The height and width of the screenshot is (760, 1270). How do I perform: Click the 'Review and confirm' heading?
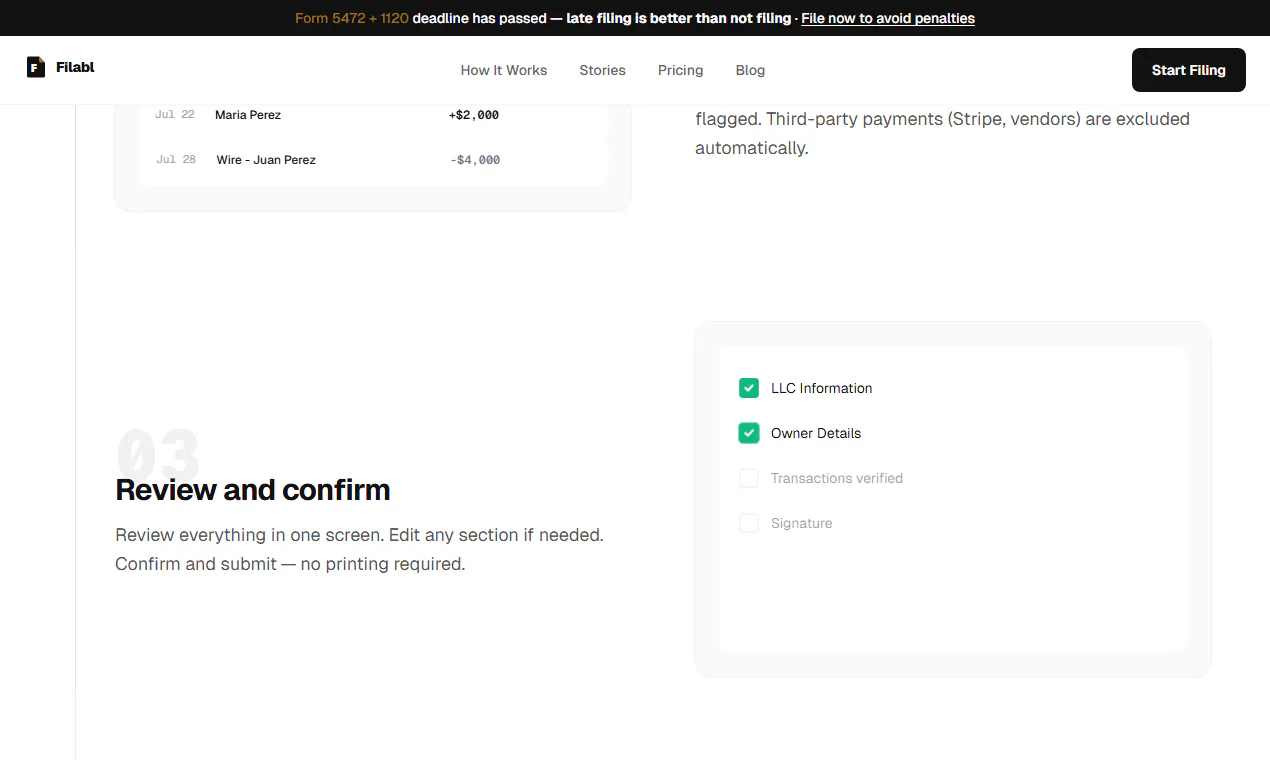pos(253,490)
